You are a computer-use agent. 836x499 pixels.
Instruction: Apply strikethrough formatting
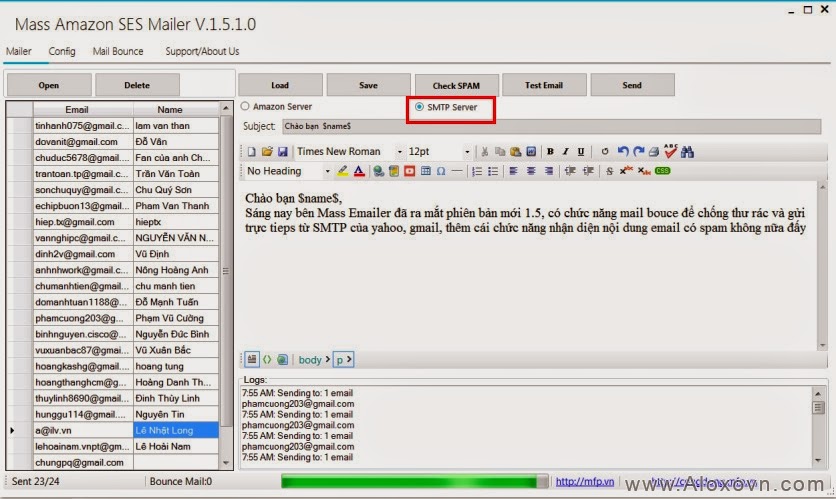[609, 171]
